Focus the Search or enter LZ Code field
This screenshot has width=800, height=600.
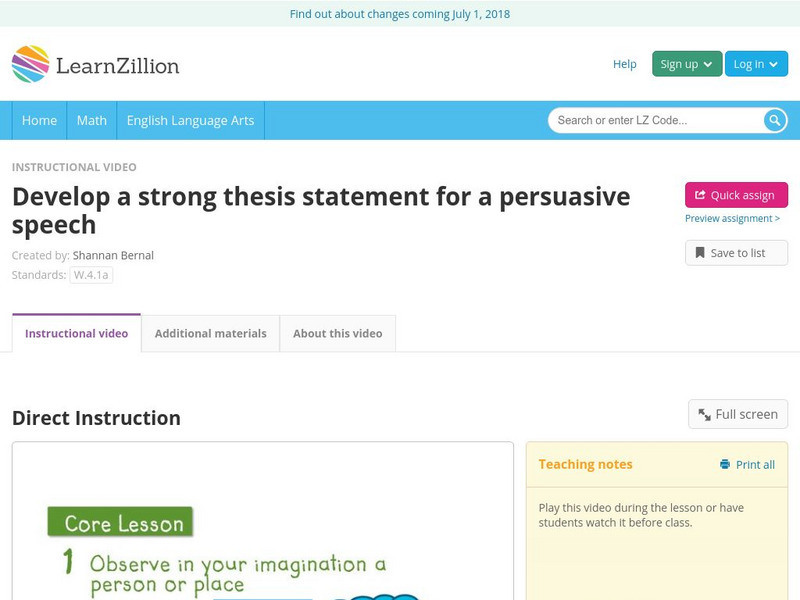[x=655, y=120]
